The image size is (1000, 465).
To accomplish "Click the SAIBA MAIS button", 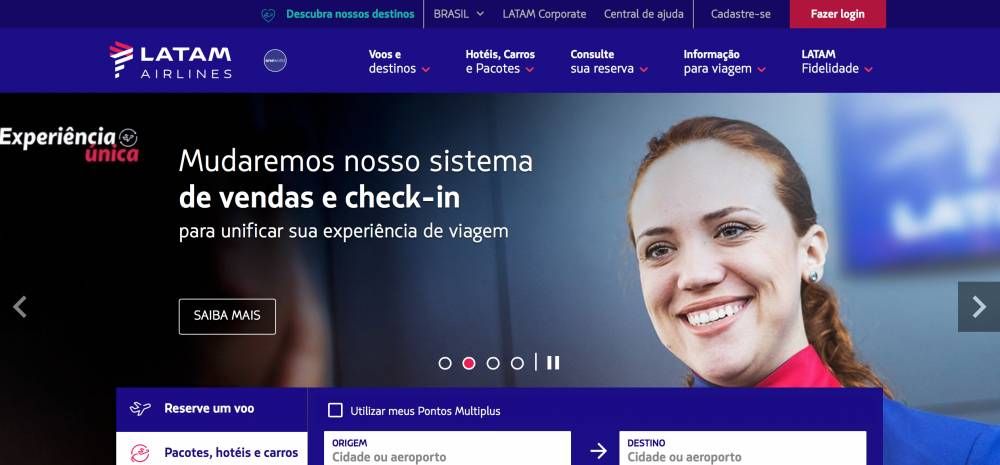I will point(227,316).
